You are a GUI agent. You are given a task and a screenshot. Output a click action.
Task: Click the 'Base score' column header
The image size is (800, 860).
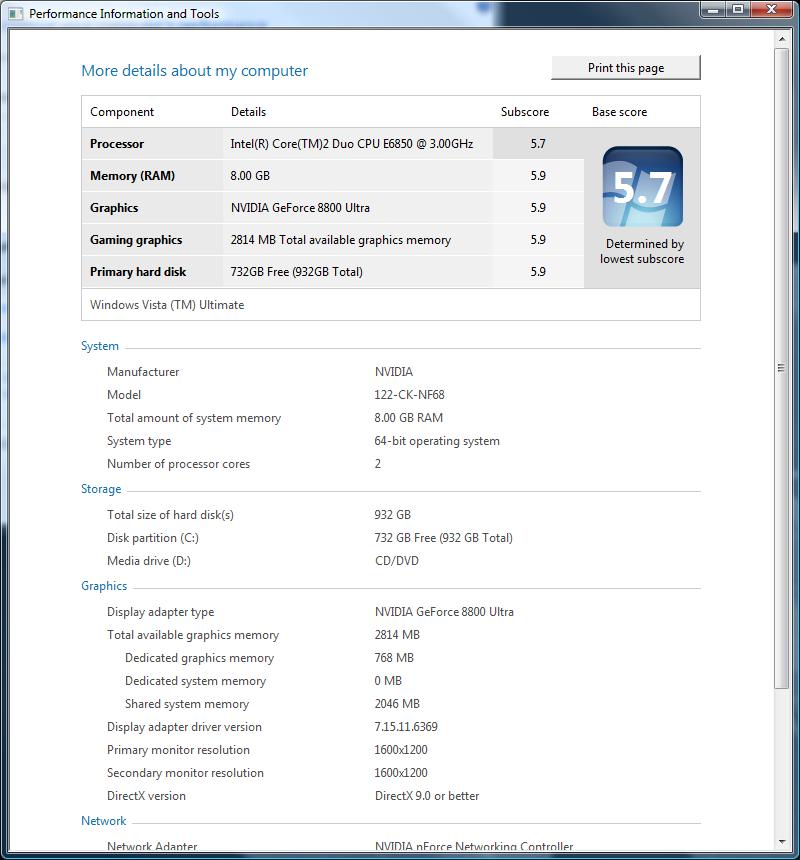pyautogui.click(x=620, y=112)
